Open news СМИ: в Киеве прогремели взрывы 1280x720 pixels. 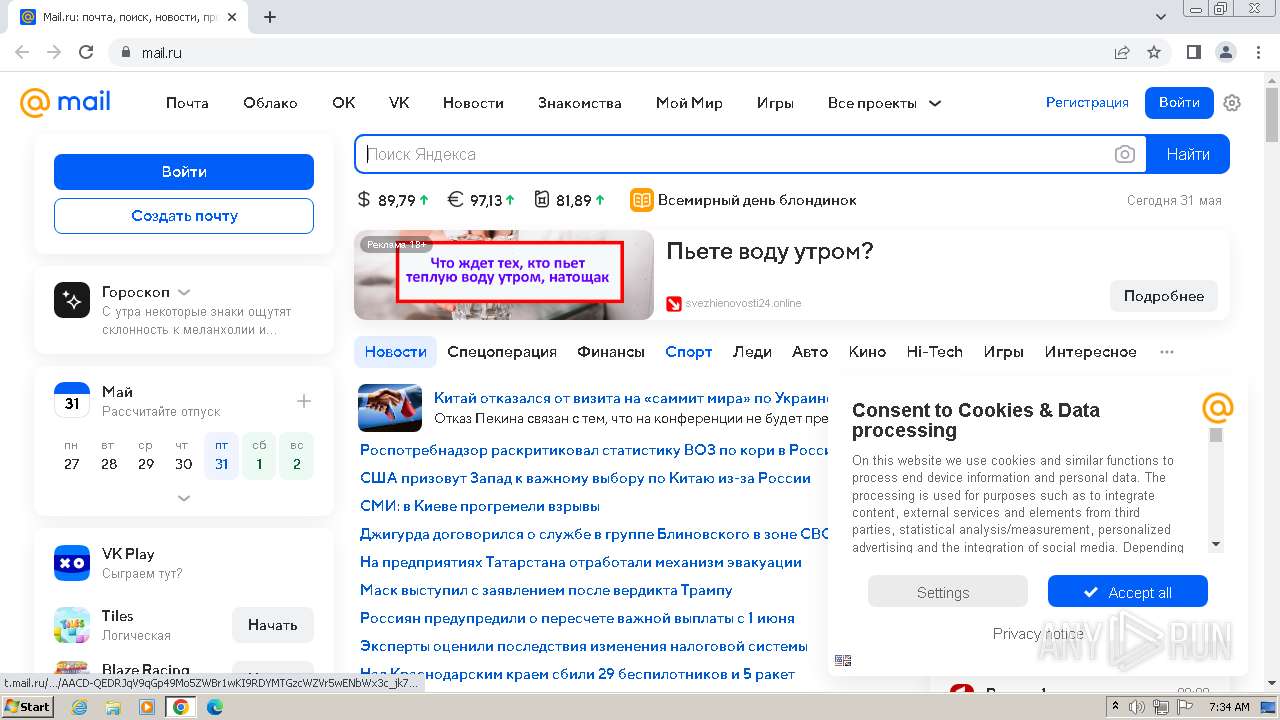pos(480,506)
